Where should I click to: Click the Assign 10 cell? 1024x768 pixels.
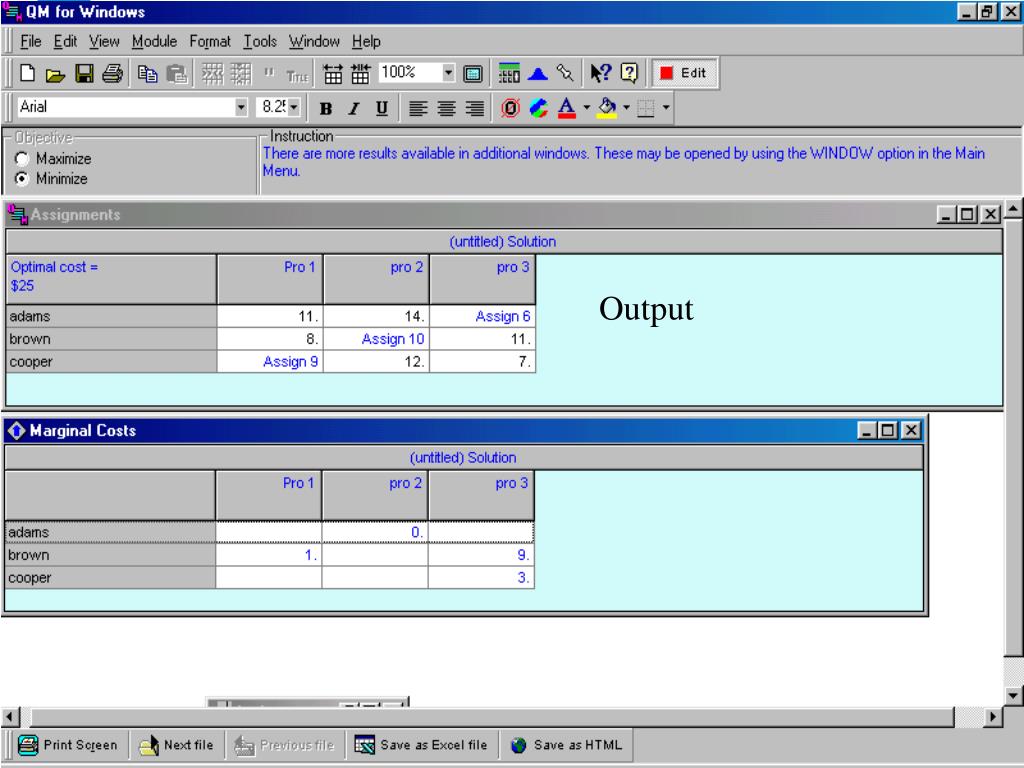376,340
